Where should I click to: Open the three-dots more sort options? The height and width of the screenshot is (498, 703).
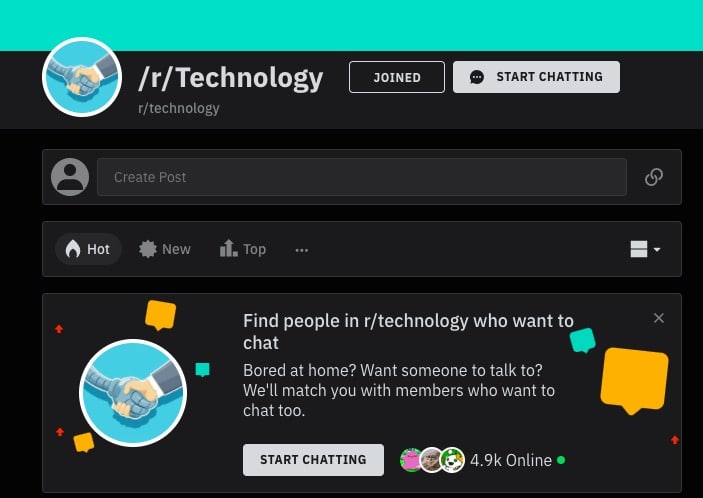pos(302,250)
